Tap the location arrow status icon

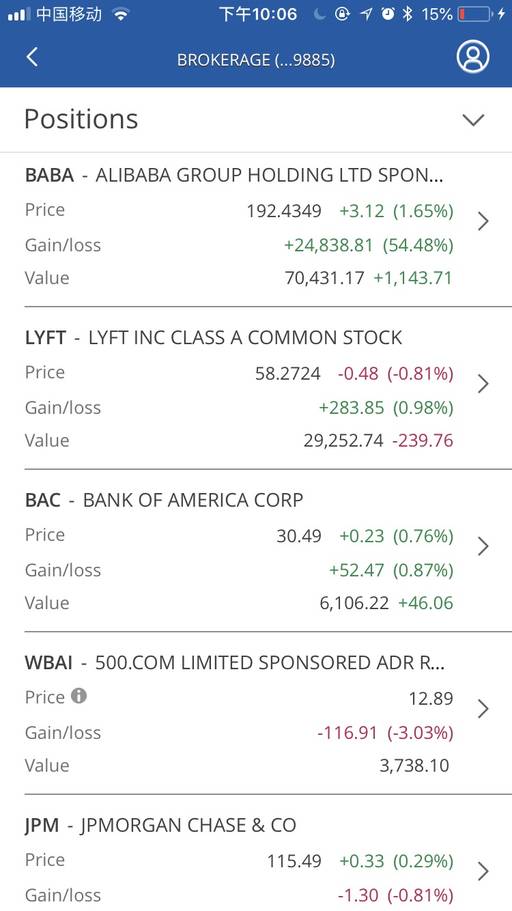[x=366, y=15]
